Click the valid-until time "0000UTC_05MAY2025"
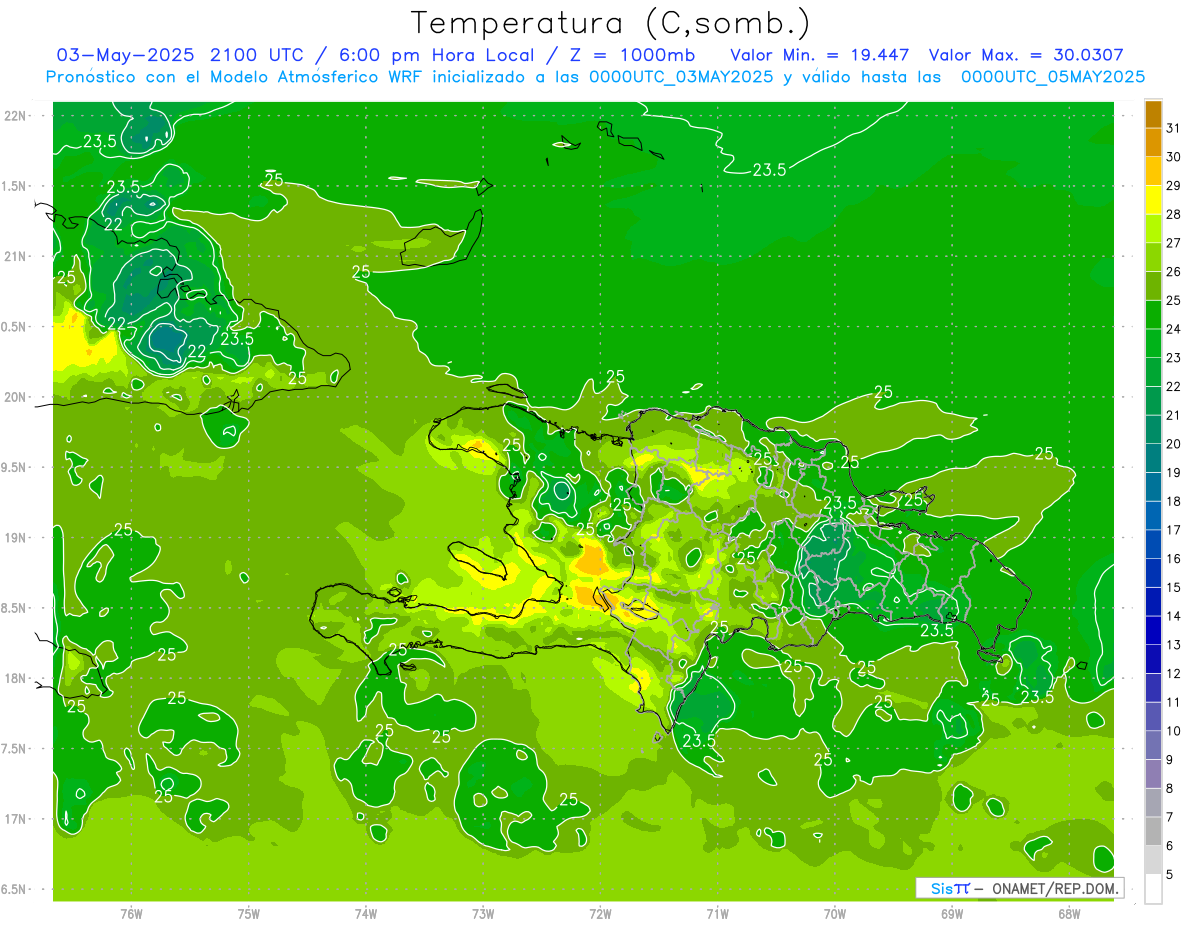Image resolution: width=1200 pixels, height=927 pixels. point(1053,77)
